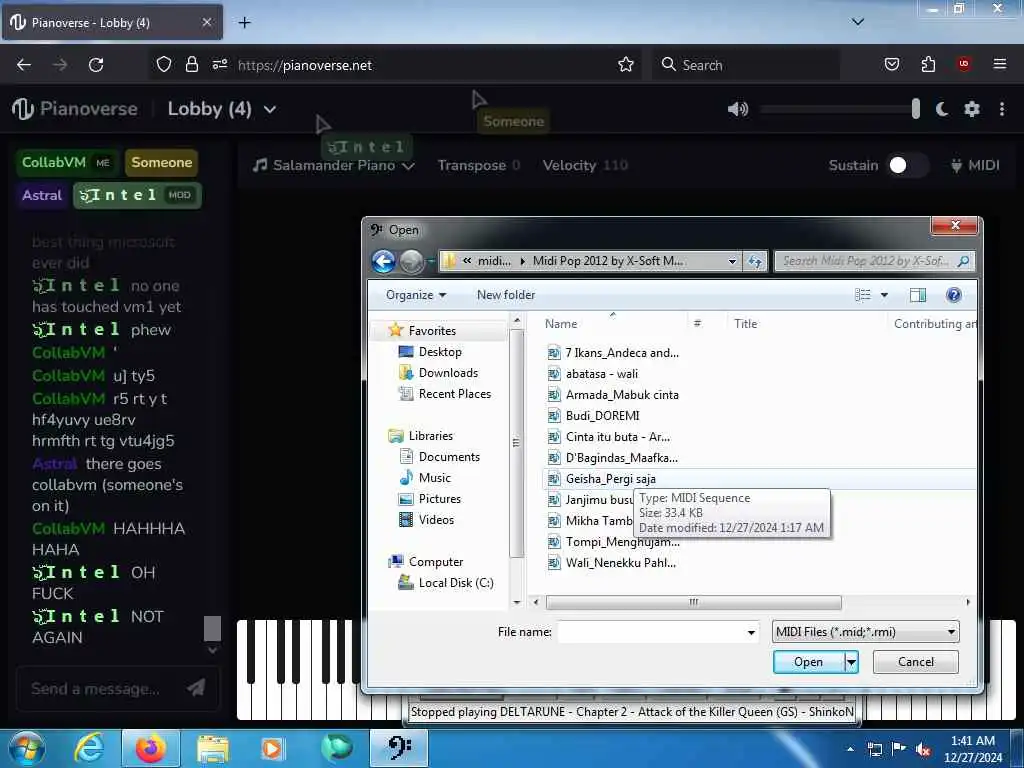
Task: Open Windows Start menu
Action: coord(26,748)
